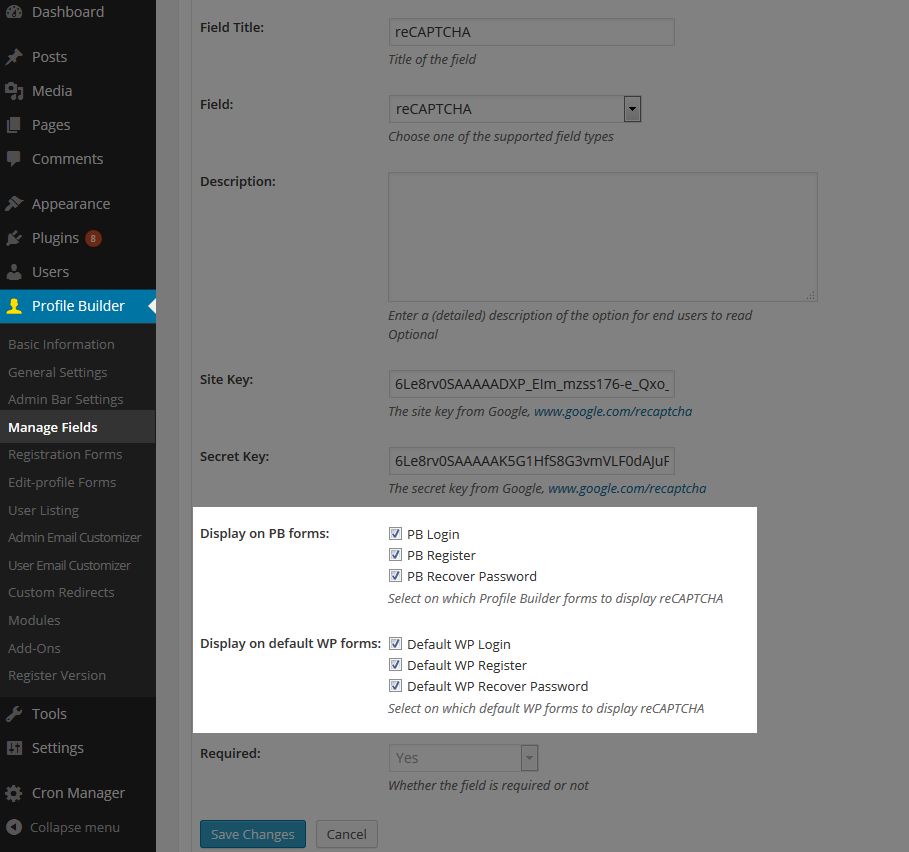The width and height of the screenshot is (909, 852).
Task: Open Register Version submenu item
Action: (57, 675)
